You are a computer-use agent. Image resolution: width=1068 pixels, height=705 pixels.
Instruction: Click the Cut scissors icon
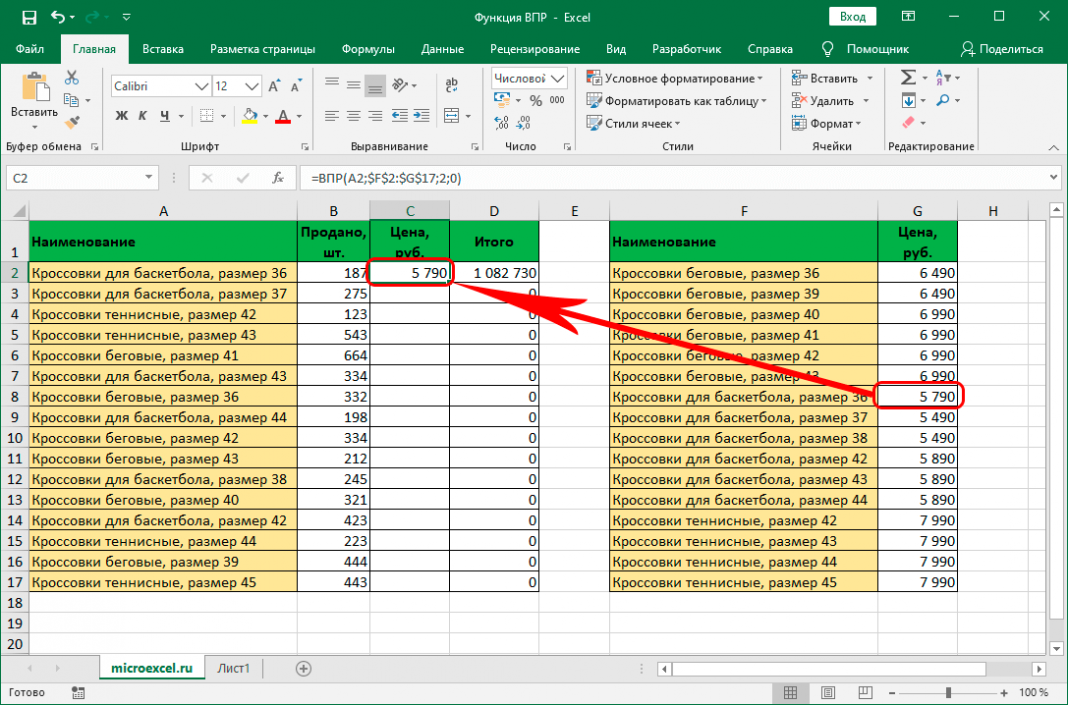point(71,78)
